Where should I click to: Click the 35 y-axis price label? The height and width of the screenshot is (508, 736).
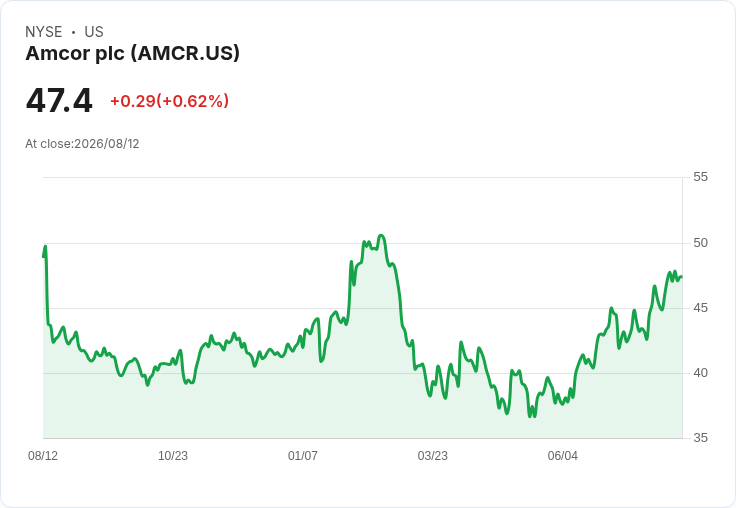pyautogui.click(x=700, y=438)
